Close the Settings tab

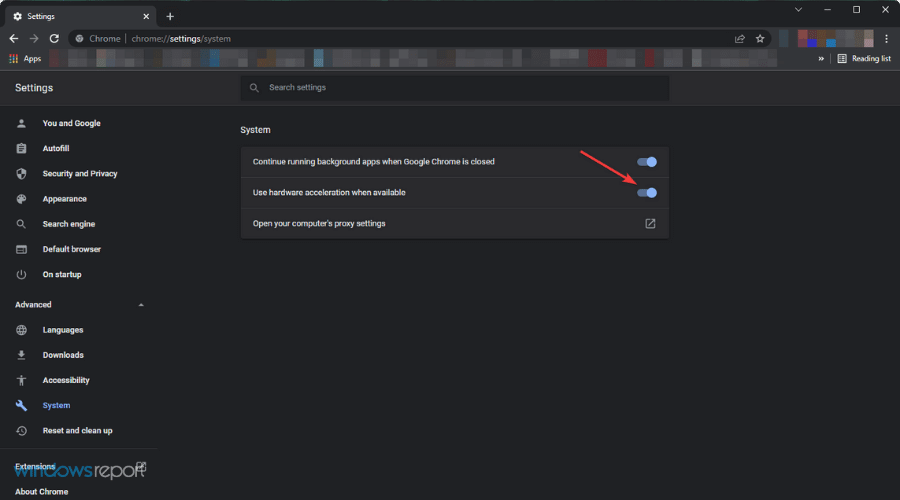click(146, 17)
